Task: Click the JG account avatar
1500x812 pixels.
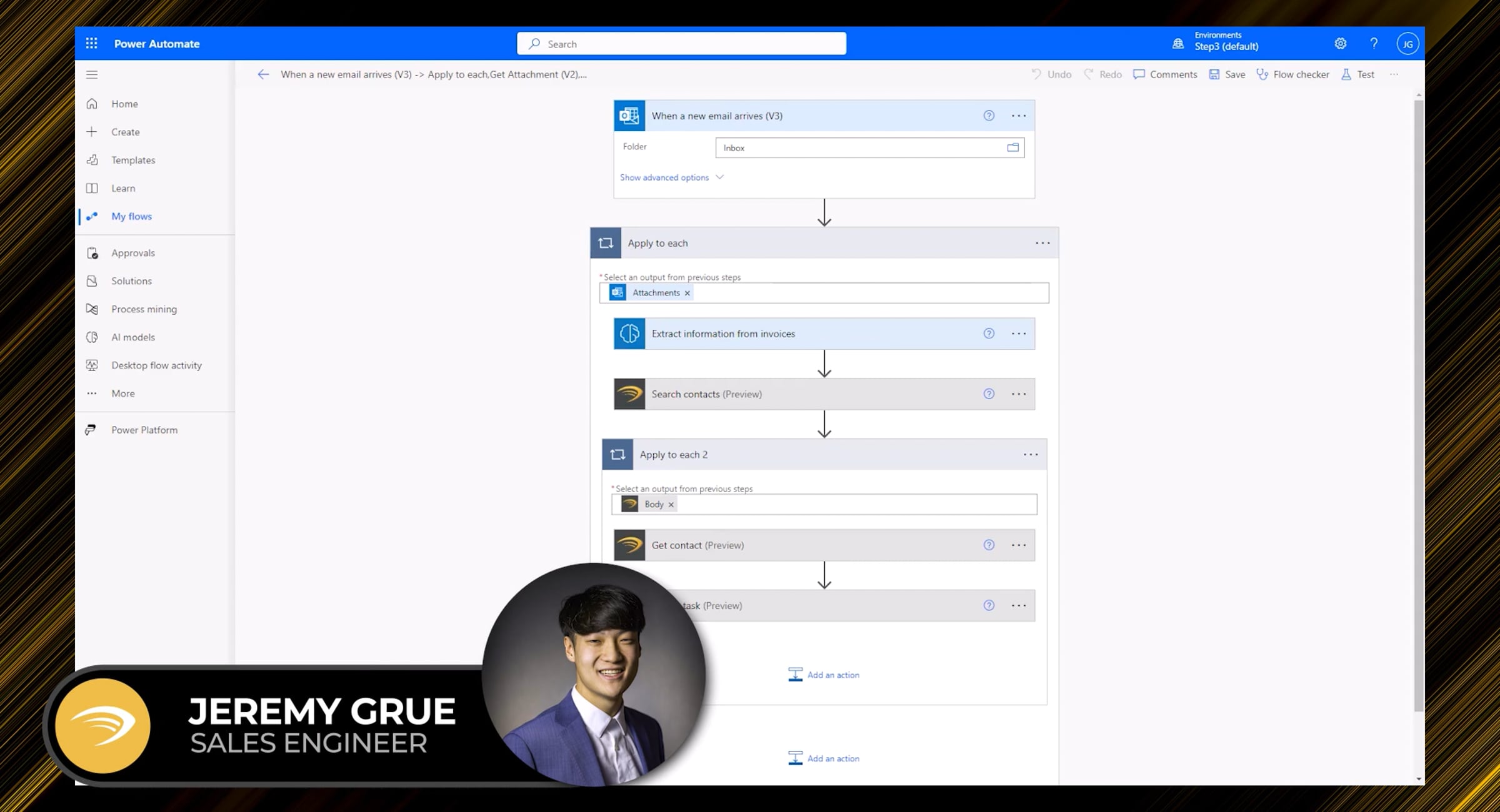Action: point(1407,44)
